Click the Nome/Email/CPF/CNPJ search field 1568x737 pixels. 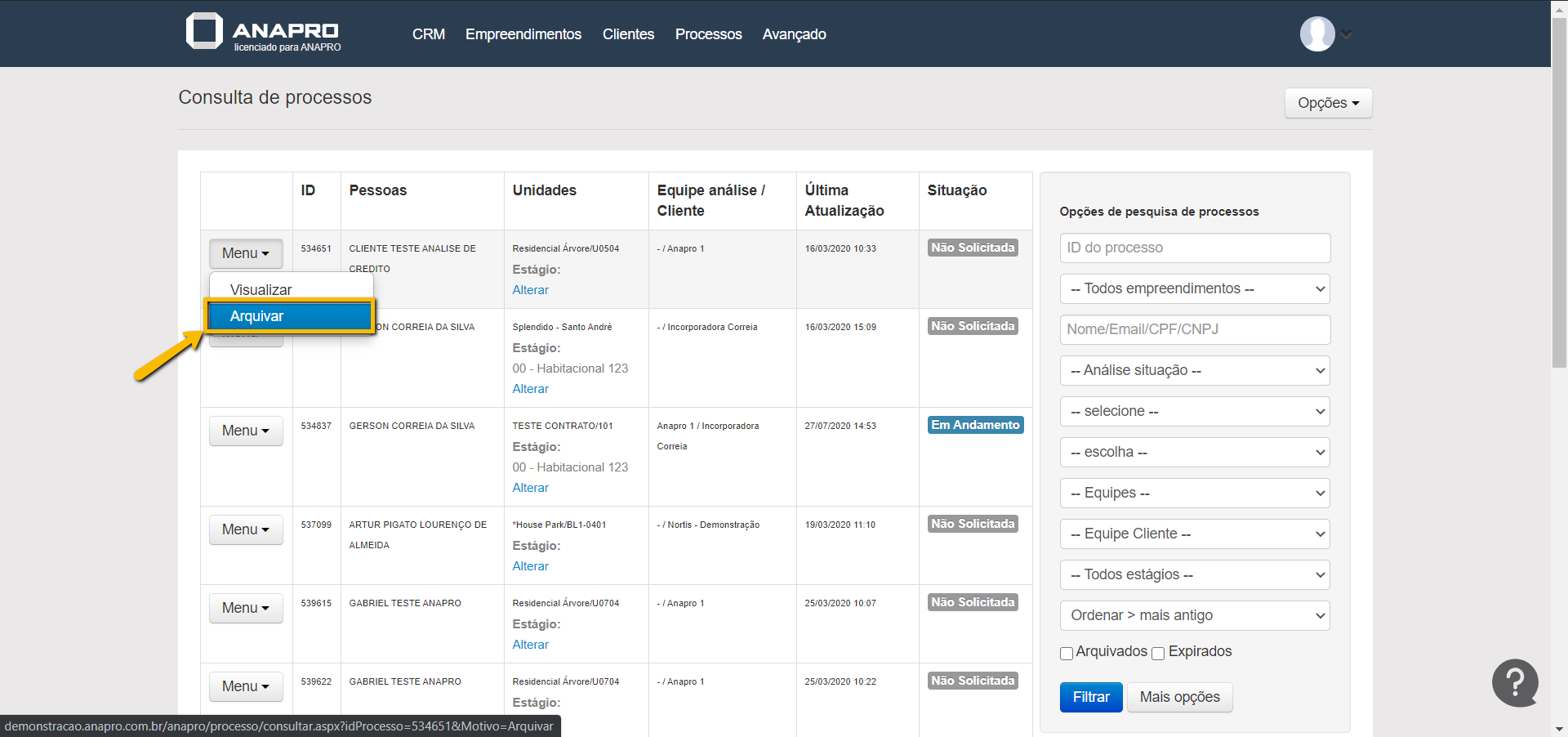1194,329
